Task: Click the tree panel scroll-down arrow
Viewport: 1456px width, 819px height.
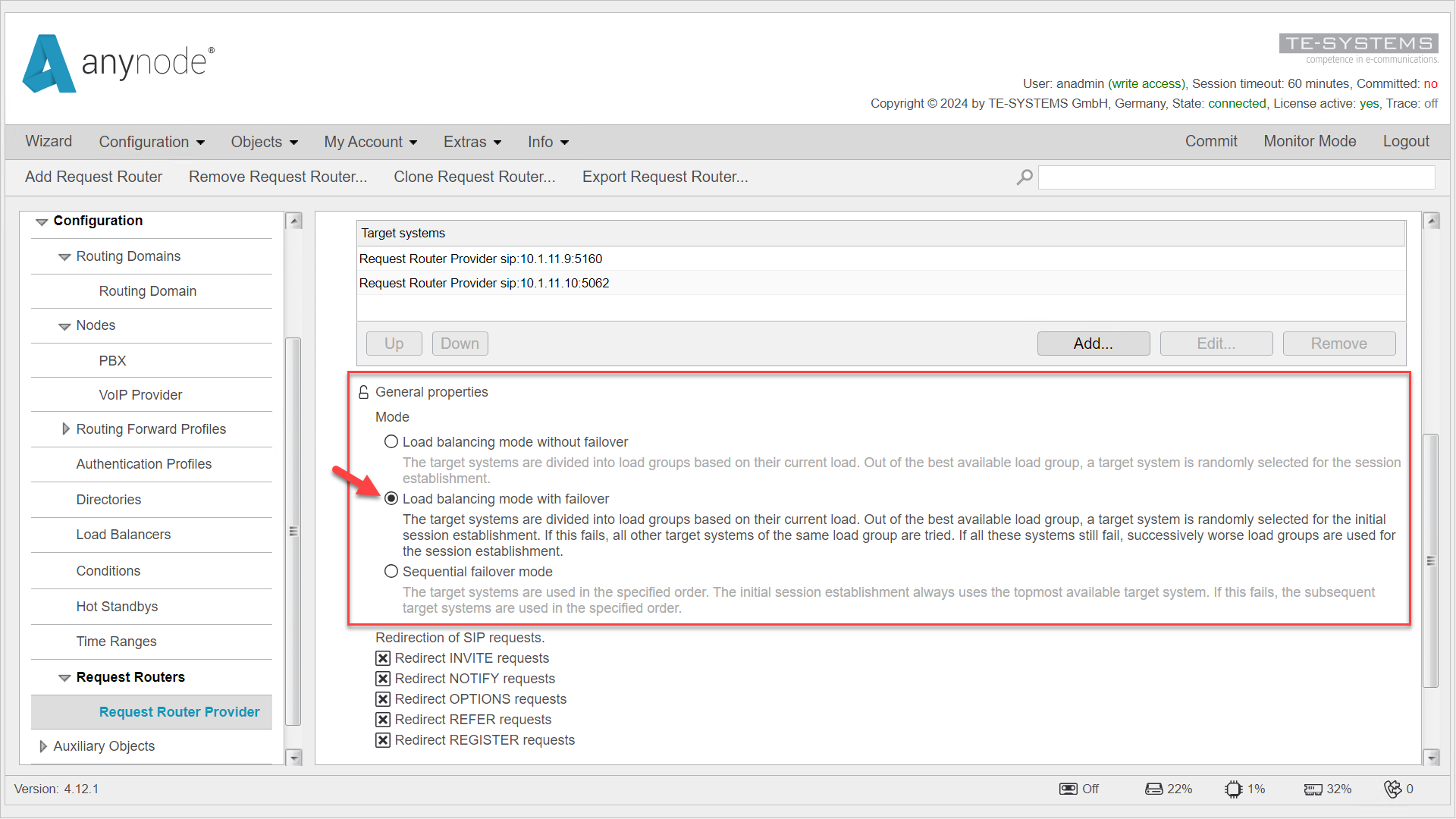Action: [x=294, y=757]
